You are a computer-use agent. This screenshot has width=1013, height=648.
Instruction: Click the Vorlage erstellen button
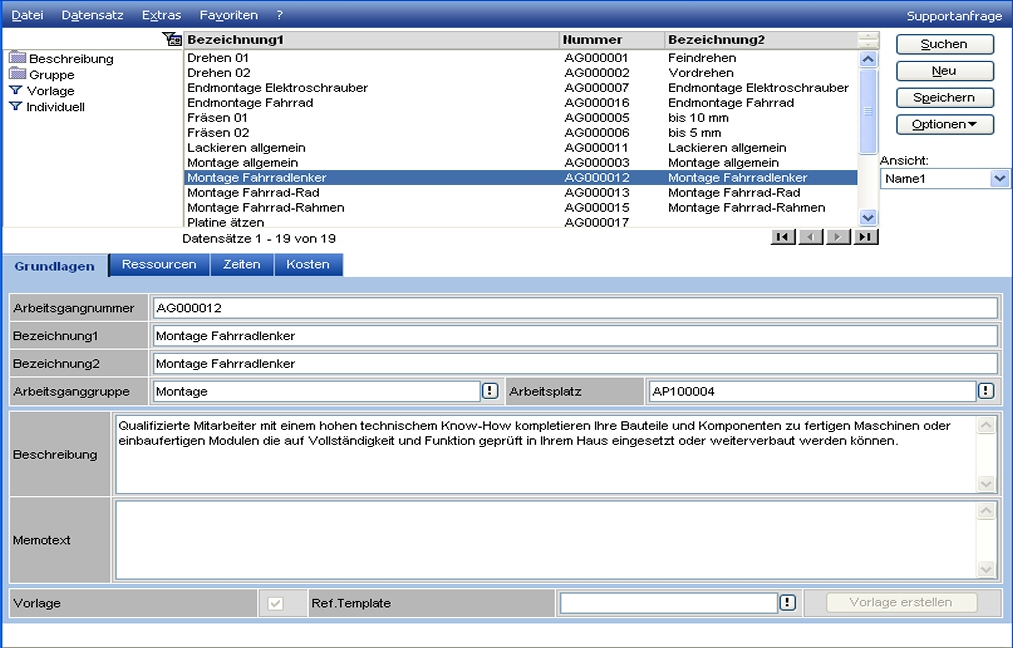pyautogui.click(x=901, y=602)
